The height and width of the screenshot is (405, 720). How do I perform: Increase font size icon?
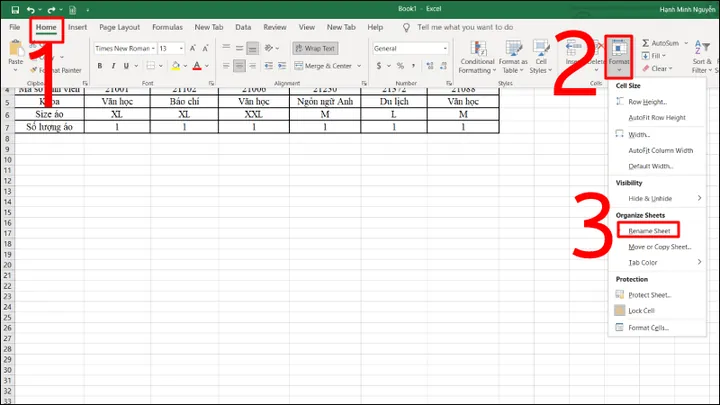pos(193,48)
